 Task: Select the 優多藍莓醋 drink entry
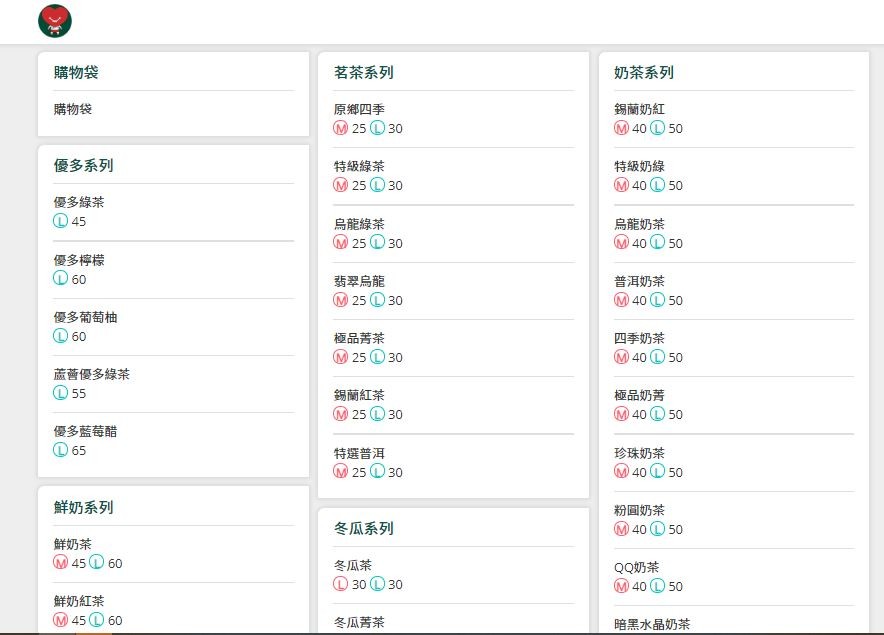pos(85,431)
